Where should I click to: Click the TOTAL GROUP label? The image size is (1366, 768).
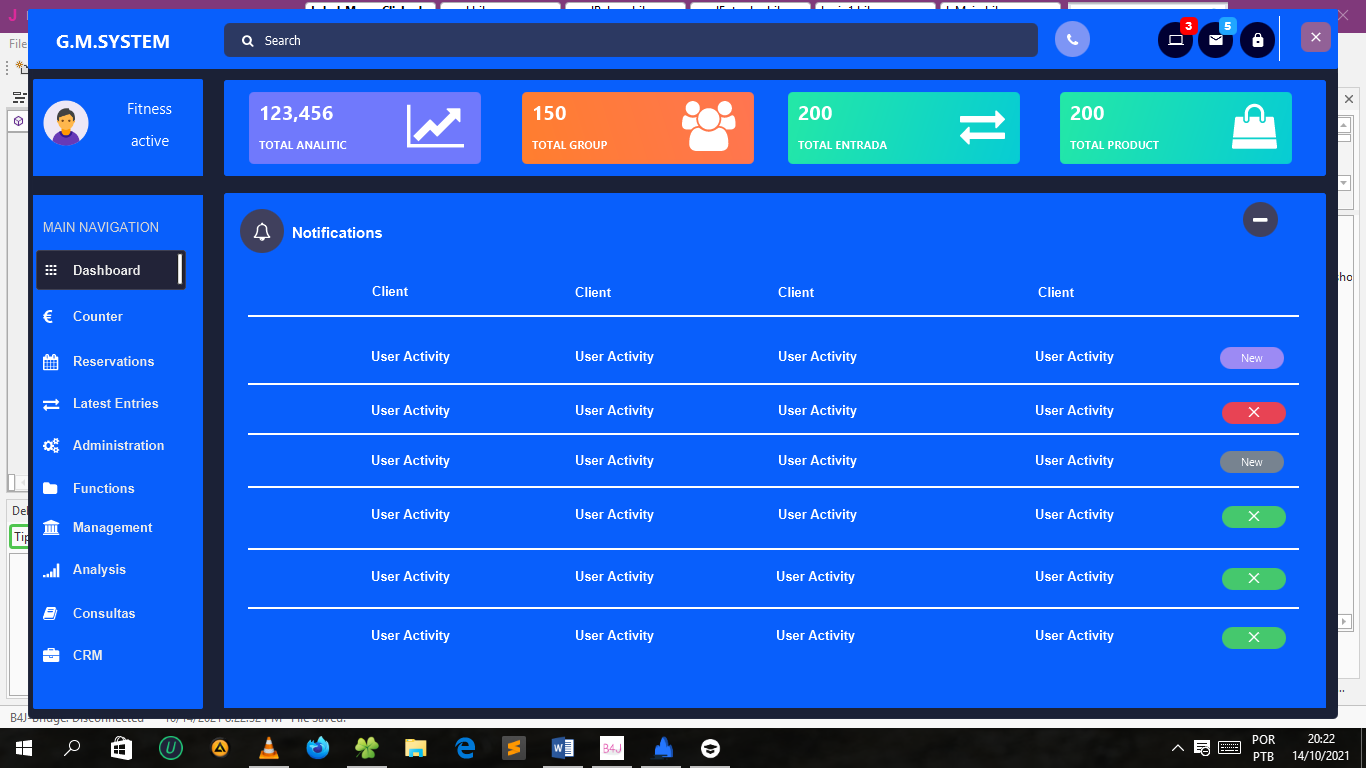pos(570,145)
